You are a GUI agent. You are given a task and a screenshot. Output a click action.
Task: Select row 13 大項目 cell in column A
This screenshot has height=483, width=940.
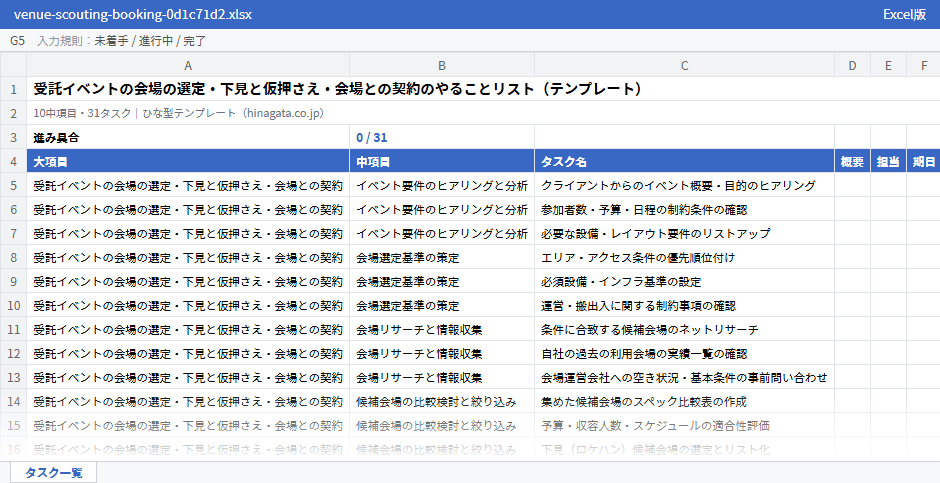click(188, 377)
